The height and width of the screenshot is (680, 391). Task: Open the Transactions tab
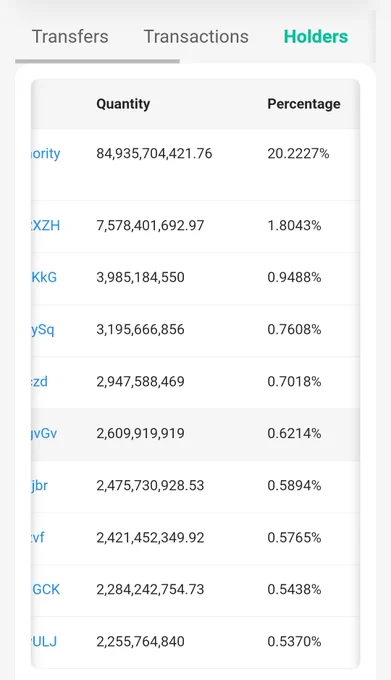(196, 36)
